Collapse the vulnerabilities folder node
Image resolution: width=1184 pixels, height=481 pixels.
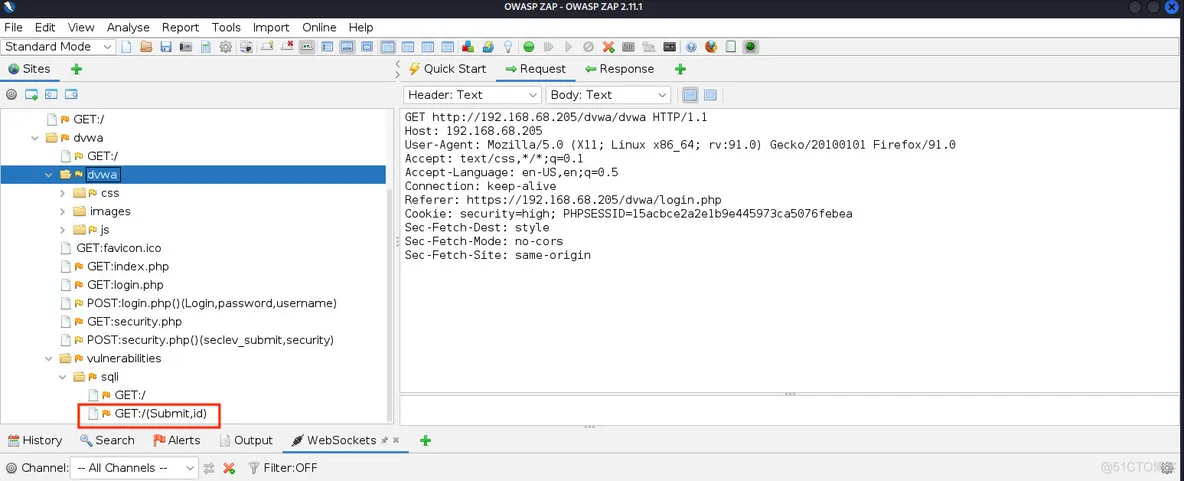[50, 359]
